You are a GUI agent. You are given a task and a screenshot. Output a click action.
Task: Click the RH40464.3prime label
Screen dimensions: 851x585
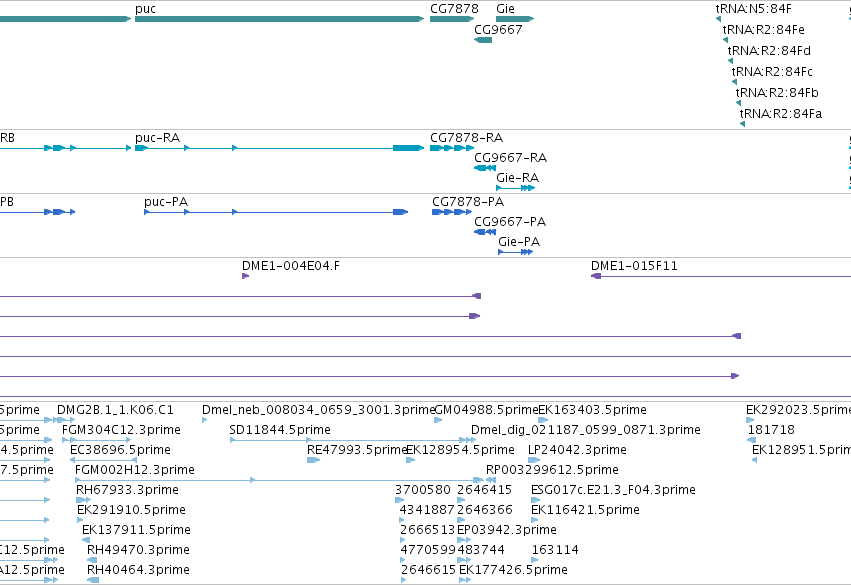[x=138, y=570]
